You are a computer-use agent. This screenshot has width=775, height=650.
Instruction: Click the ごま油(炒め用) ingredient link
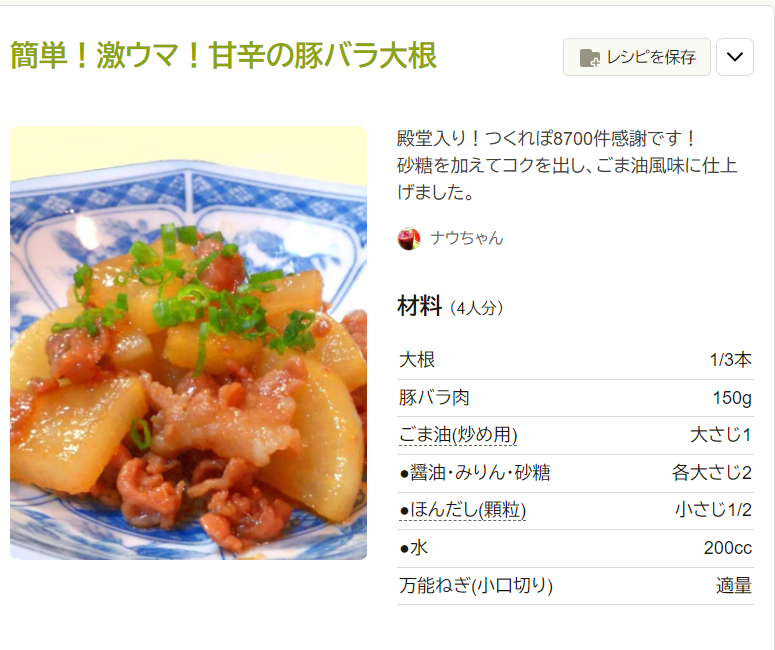coord(458,435)
